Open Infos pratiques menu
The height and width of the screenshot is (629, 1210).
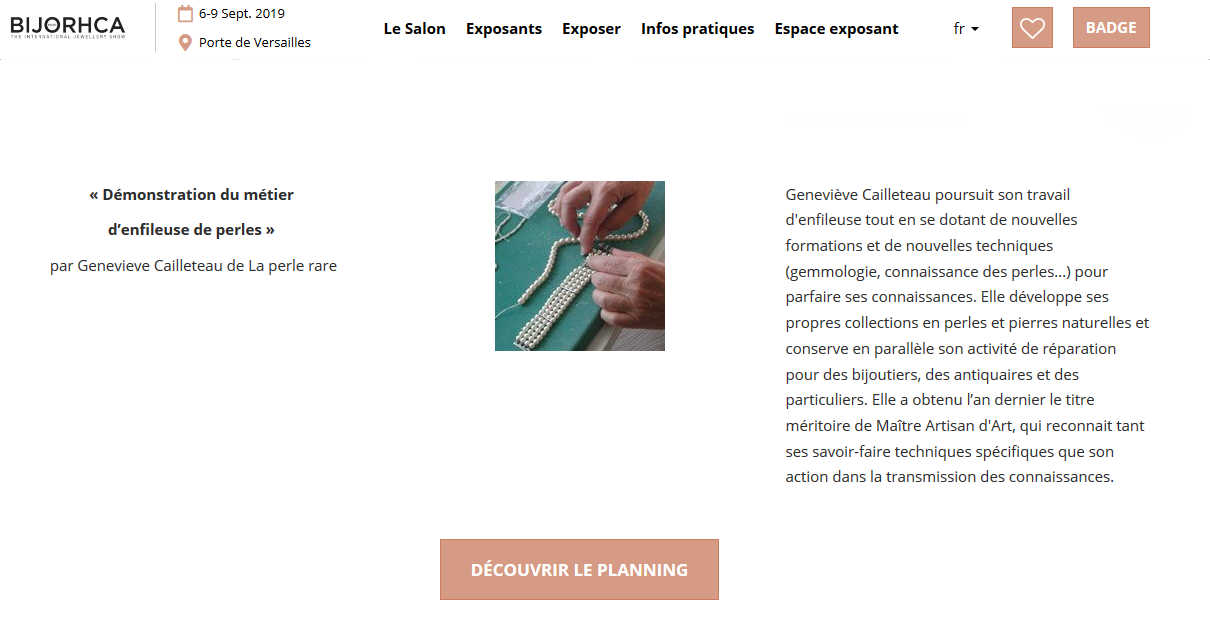[698, 29]
